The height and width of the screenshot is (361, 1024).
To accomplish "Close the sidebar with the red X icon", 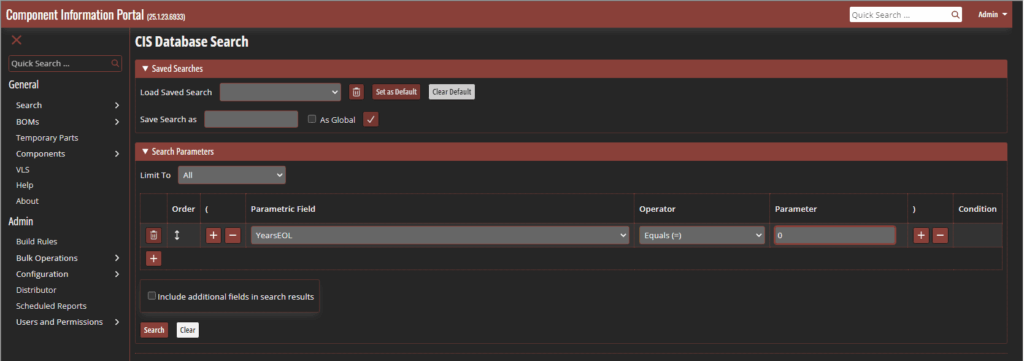I will 16,40.
